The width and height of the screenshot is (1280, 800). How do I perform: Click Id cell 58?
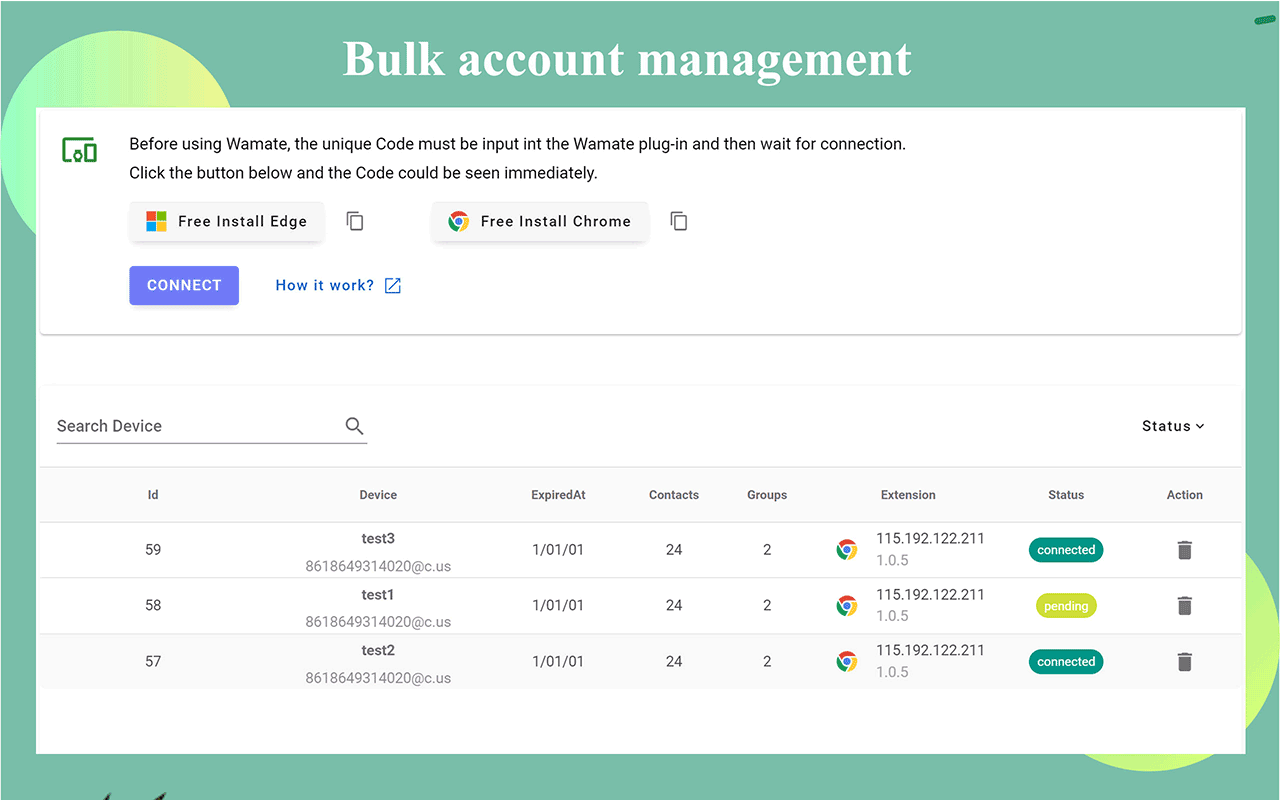click(x=153, y=606)
